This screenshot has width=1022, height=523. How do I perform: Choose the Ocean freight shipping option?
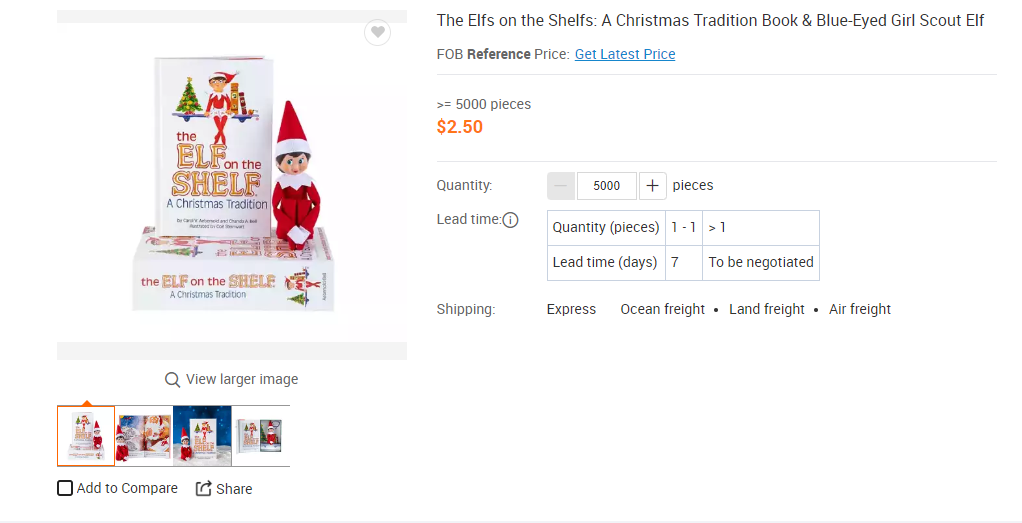pos(662,309)
